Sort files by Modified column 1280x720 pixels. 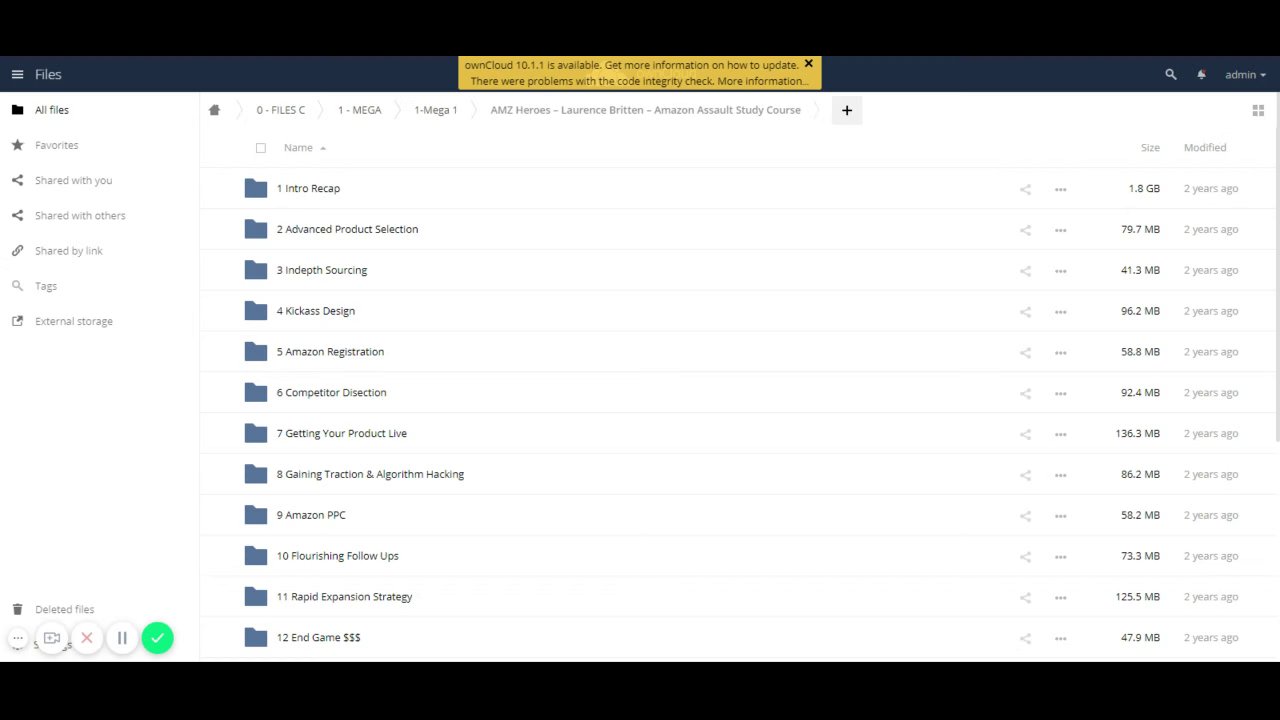(1205, 148)
